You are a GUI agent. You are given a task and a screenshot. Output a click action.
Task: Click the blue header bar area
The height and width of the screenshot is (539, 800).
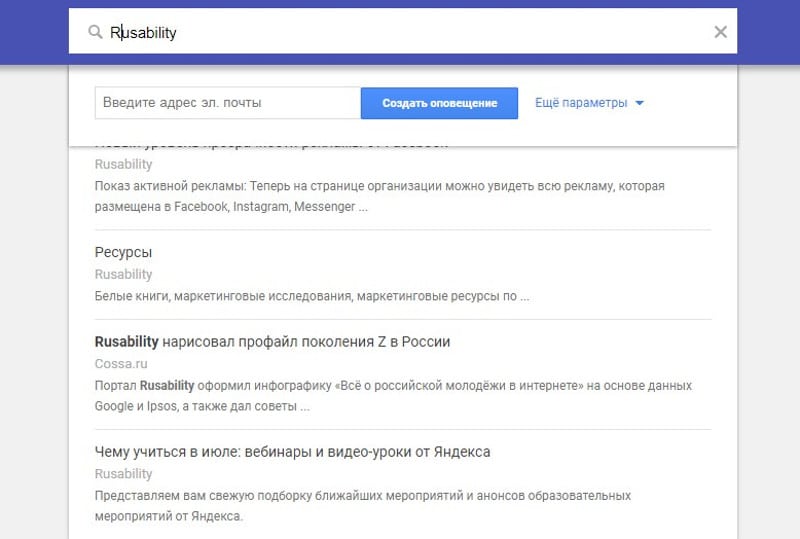coord(34,32)
